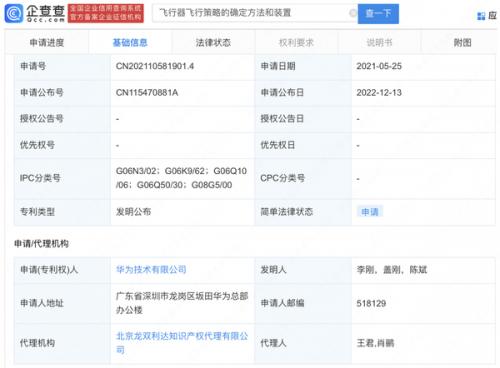Image resolution: width=500 pixels, height=368 pixels.
Task: Click the 申请 legal status tag
Action: tap(370, 212)
